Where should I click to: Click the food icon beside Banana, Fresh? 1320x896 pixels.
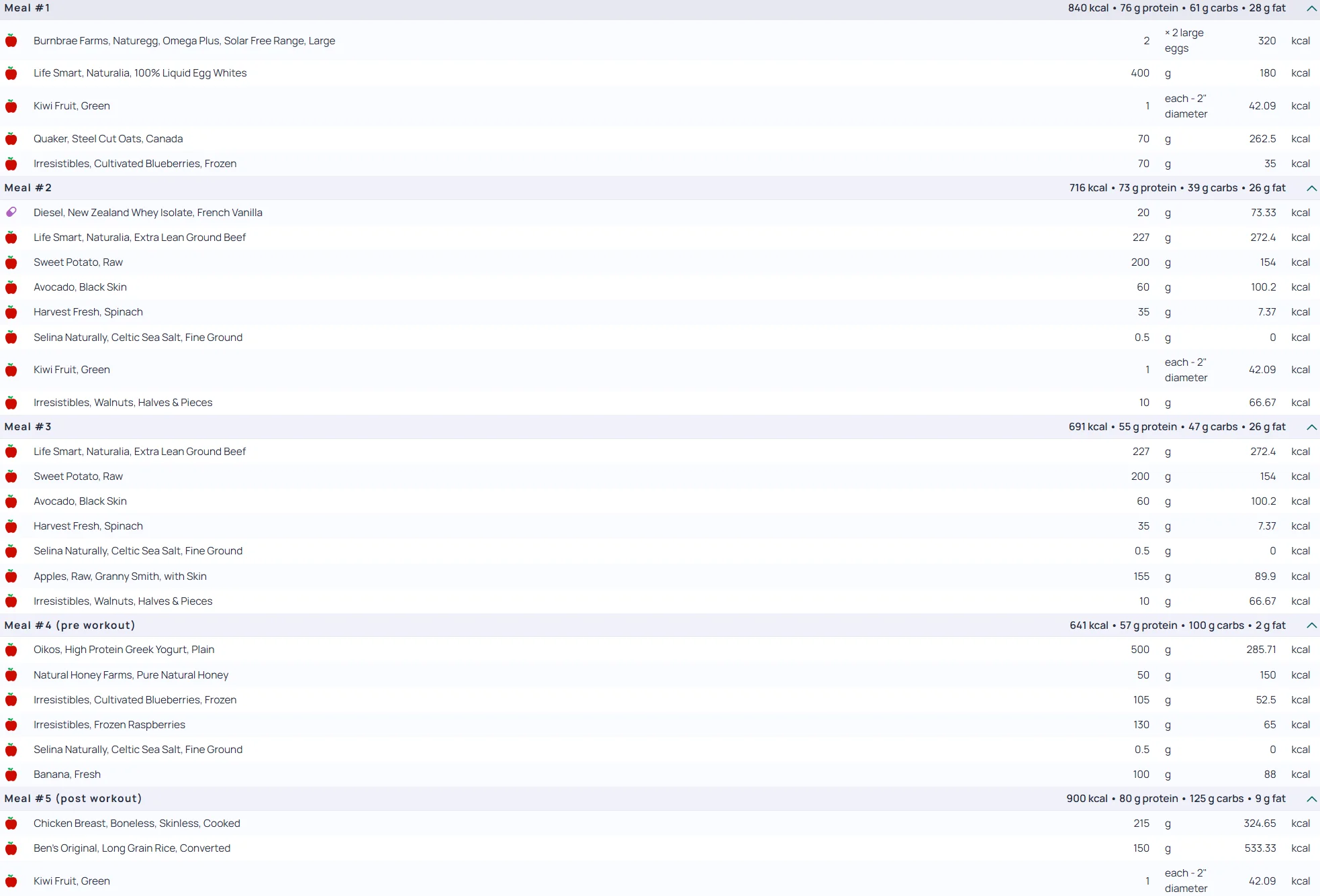tap(11, 775)
